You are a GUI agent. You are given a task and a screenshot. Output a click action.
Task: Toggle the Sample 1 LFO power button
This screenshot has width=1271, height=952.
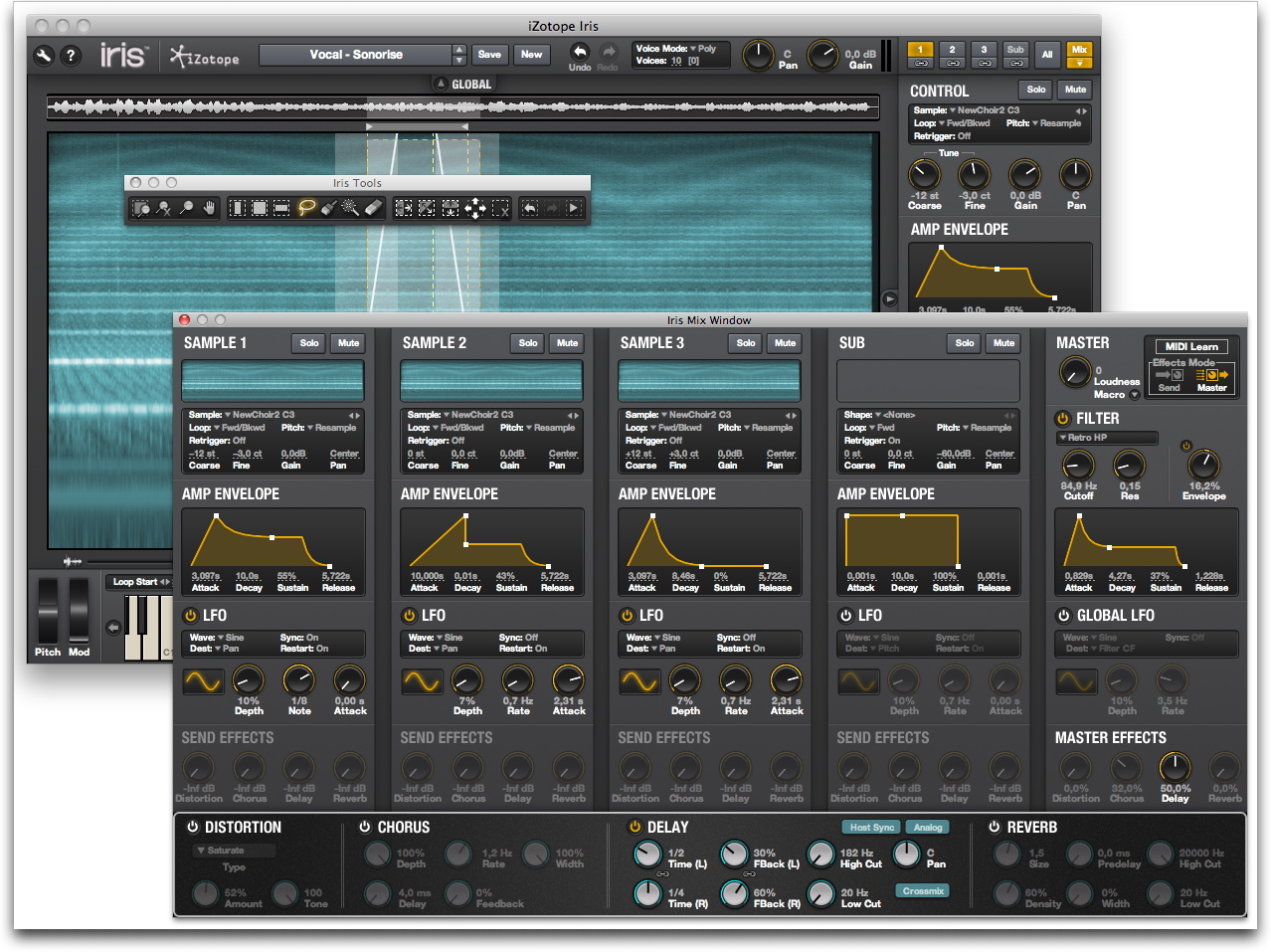click(190, 616)
